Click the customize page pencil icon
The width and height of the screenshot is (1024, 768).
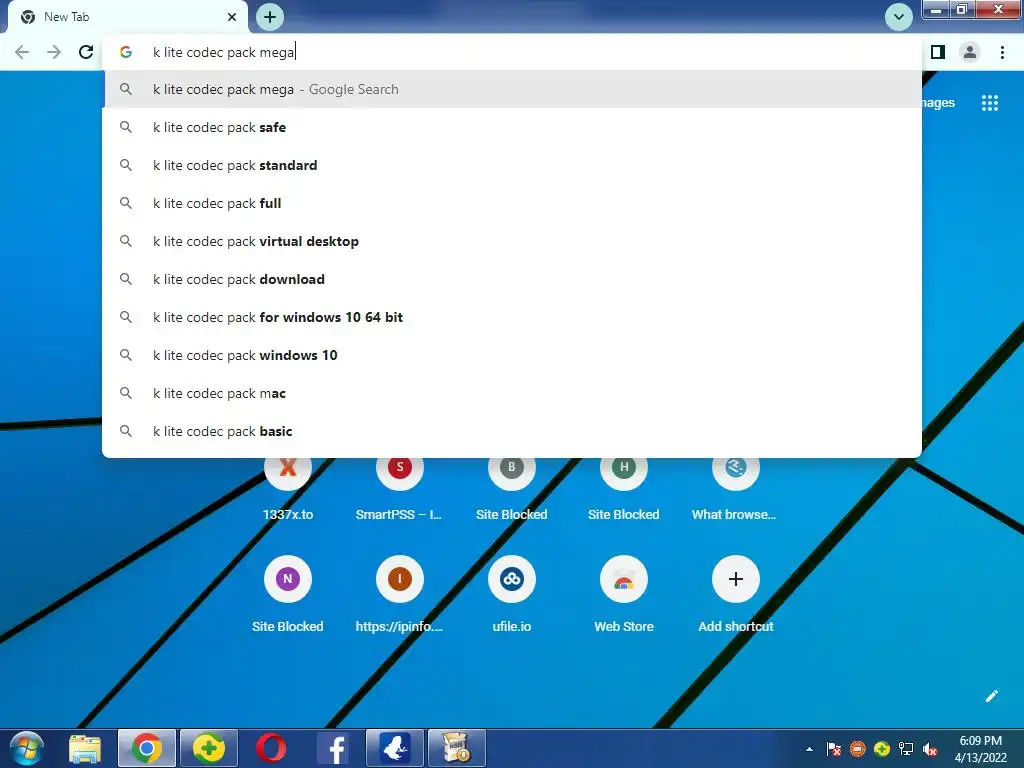(991, 696)
